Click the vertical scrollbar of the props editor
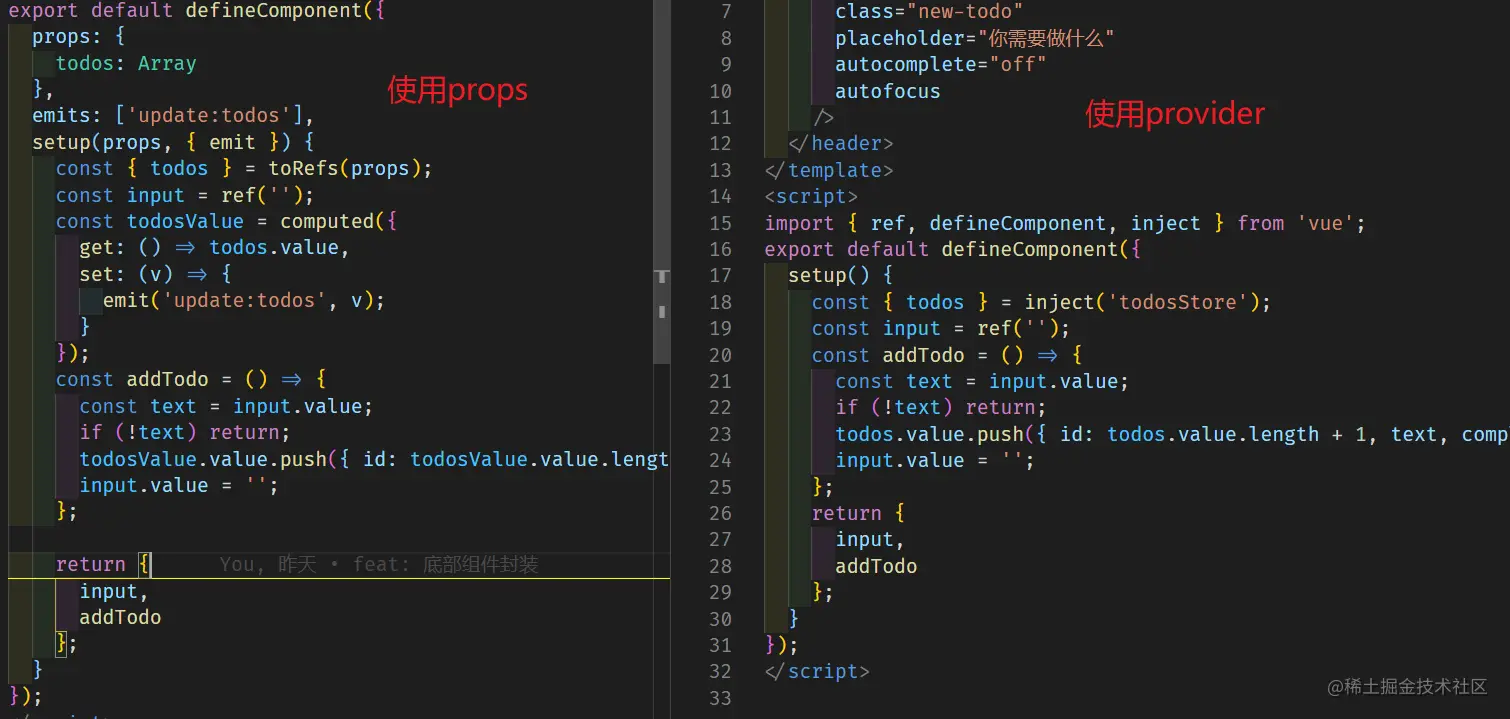 point(661,183)
